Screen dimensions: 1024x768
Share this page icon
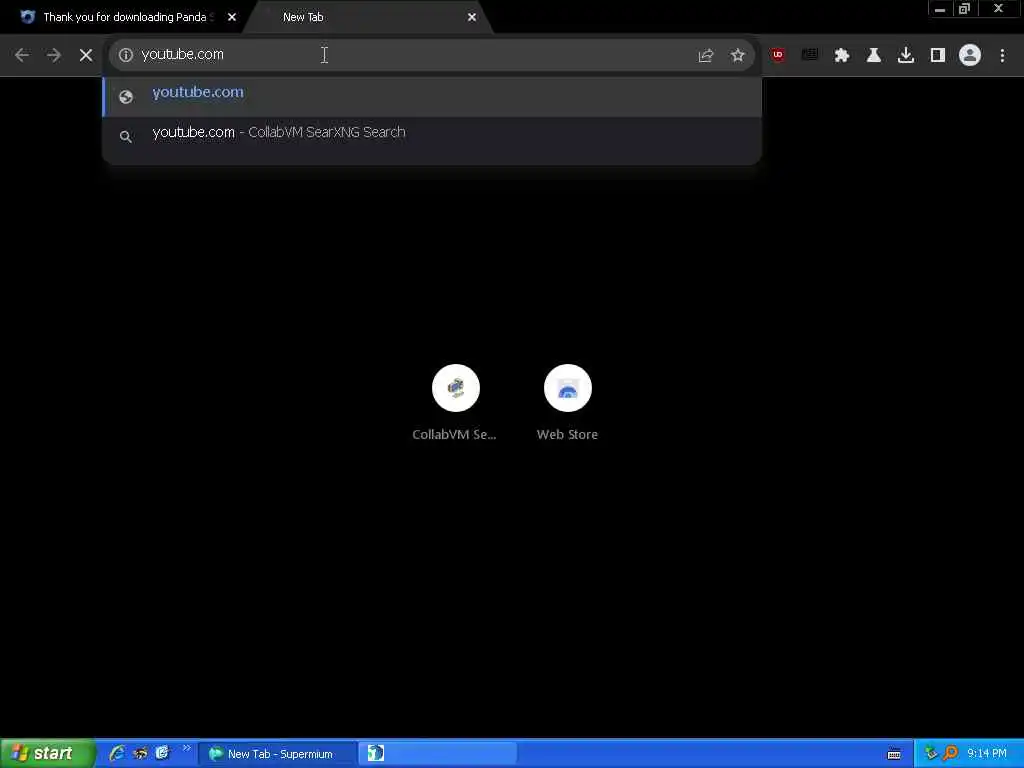(x=706, y=56)
